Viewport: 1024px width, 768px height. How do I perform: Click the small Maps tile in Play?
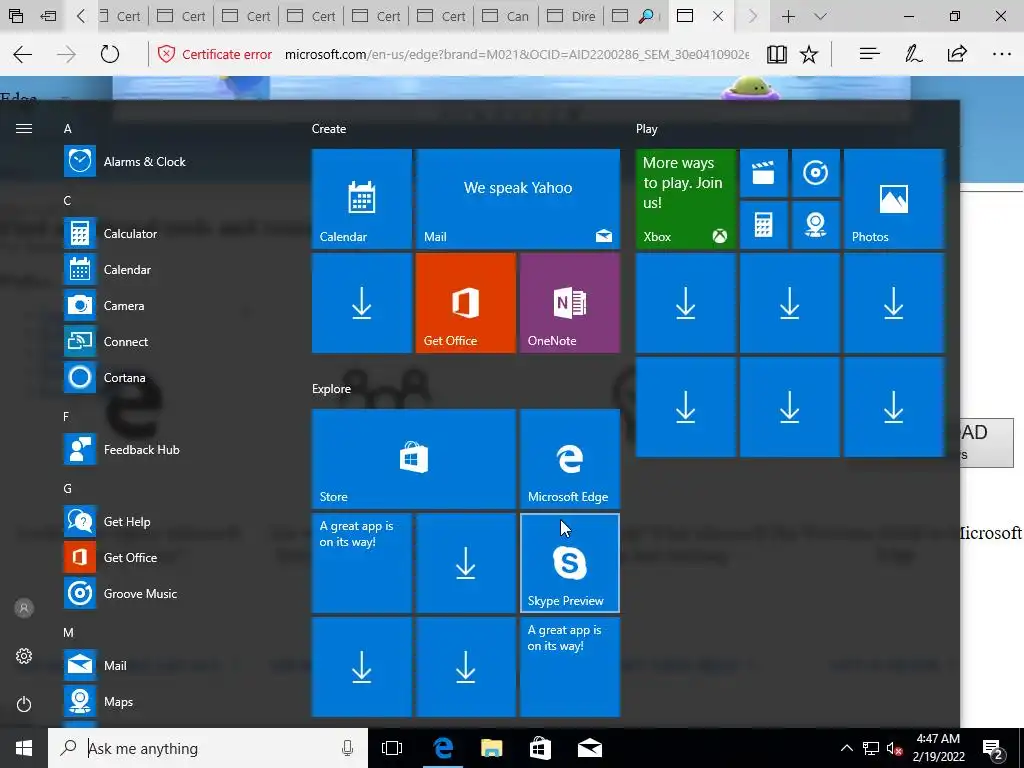(816, 225)
